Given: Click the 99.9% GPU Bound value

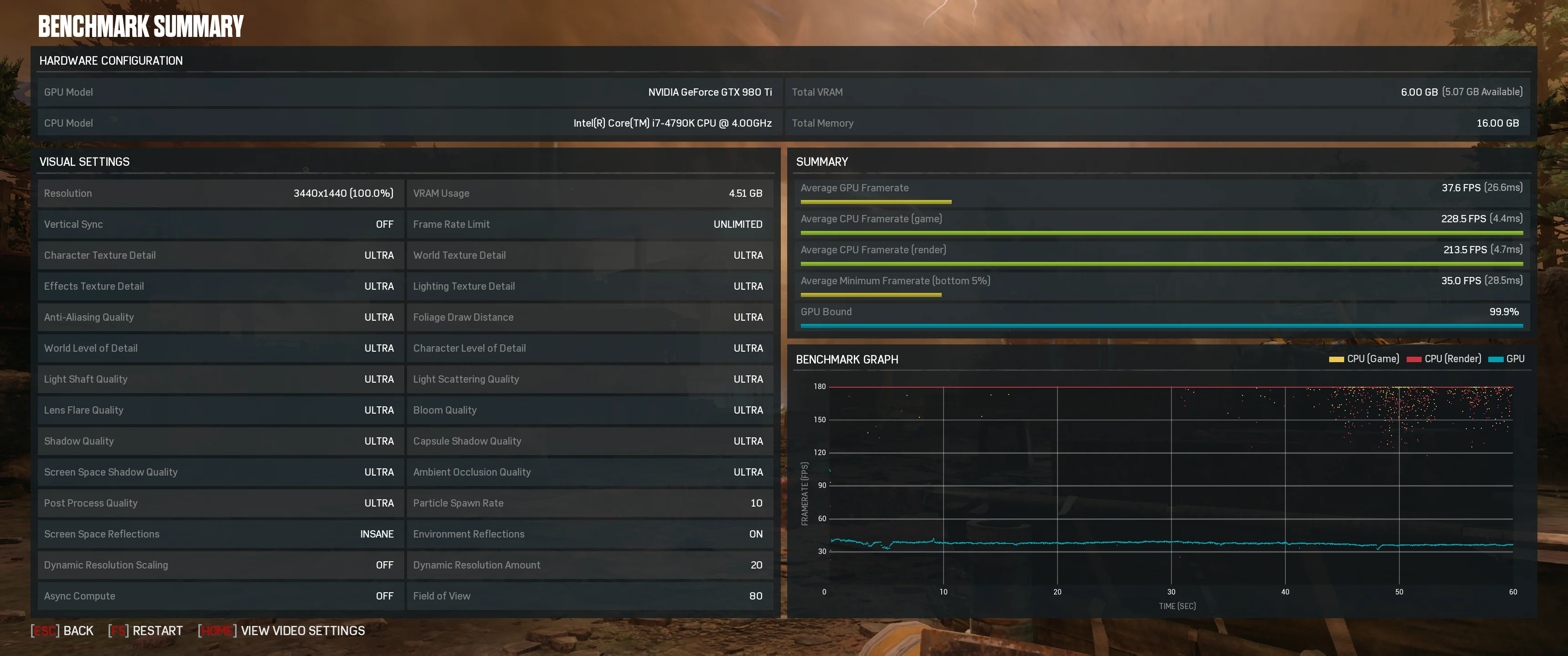Looking at the screenshot, I should tap(1503, 312).
